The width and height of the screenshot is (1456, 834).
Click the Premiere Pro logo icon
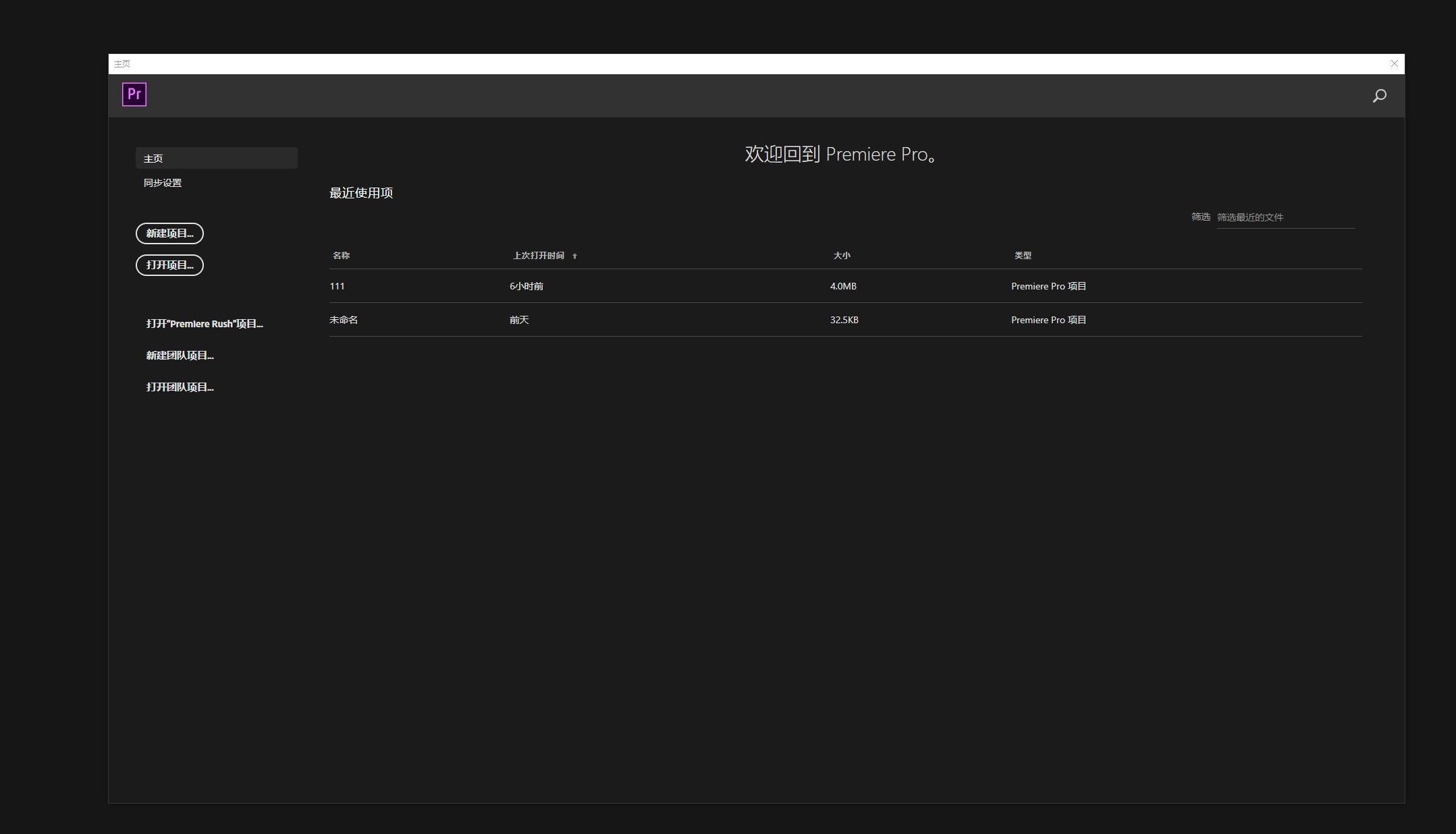tap(134, 94)
